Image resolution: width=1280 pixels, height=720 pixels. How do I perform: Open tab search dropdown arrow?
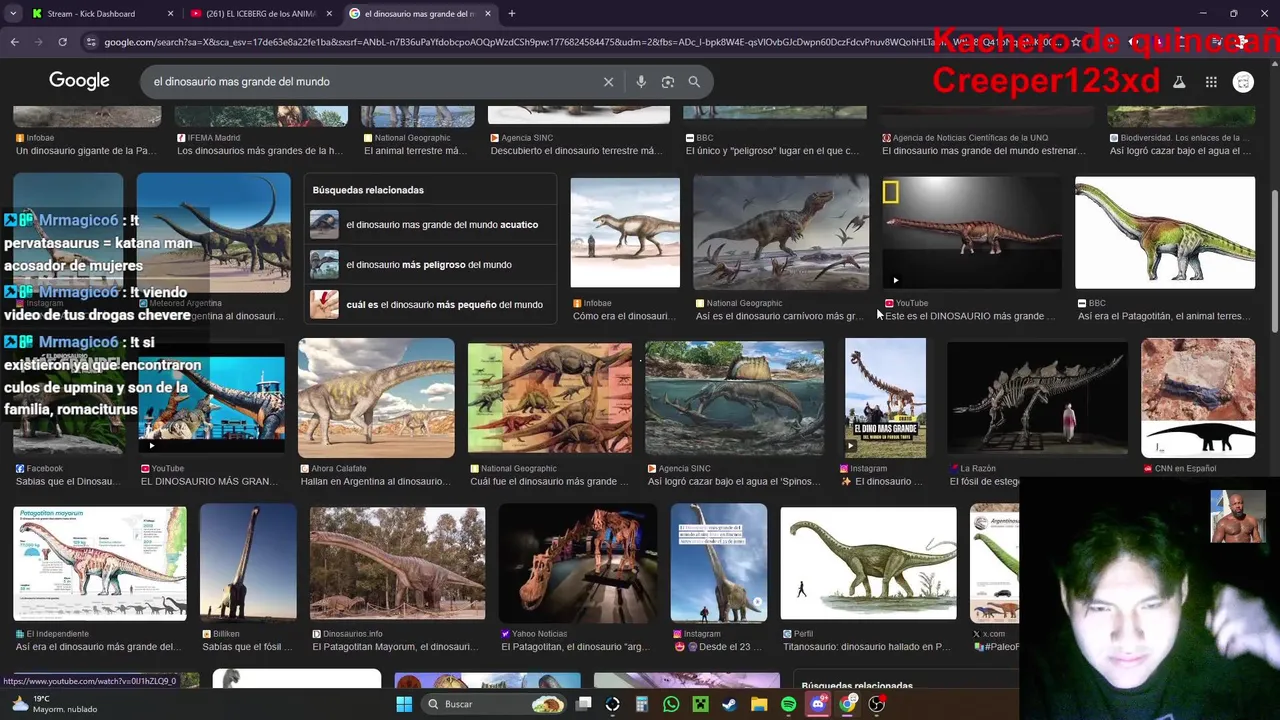point(13,14)
